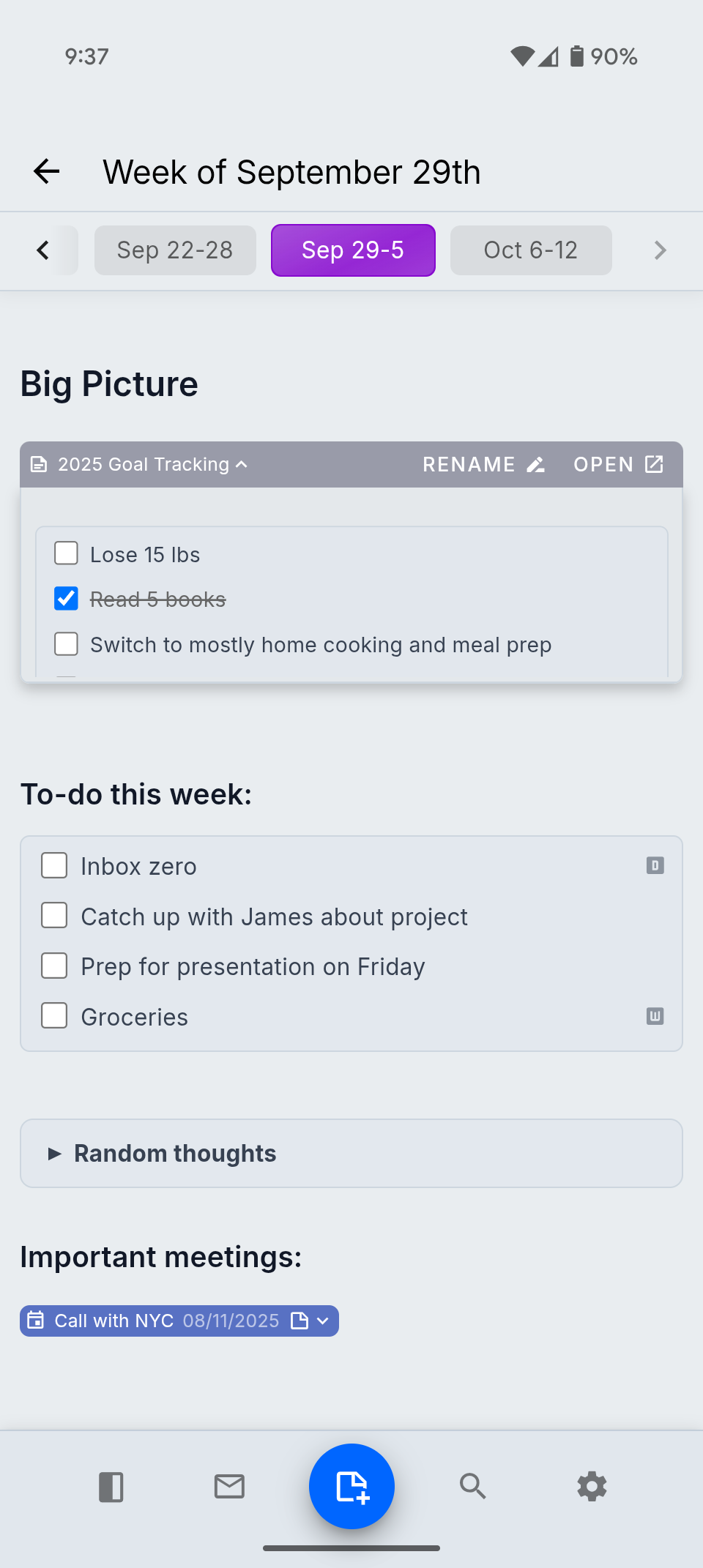This screenshot has width=703, height=1568.
Task: Open settings gear icon
Action: pyautogui.click(x=592, y=1487)
